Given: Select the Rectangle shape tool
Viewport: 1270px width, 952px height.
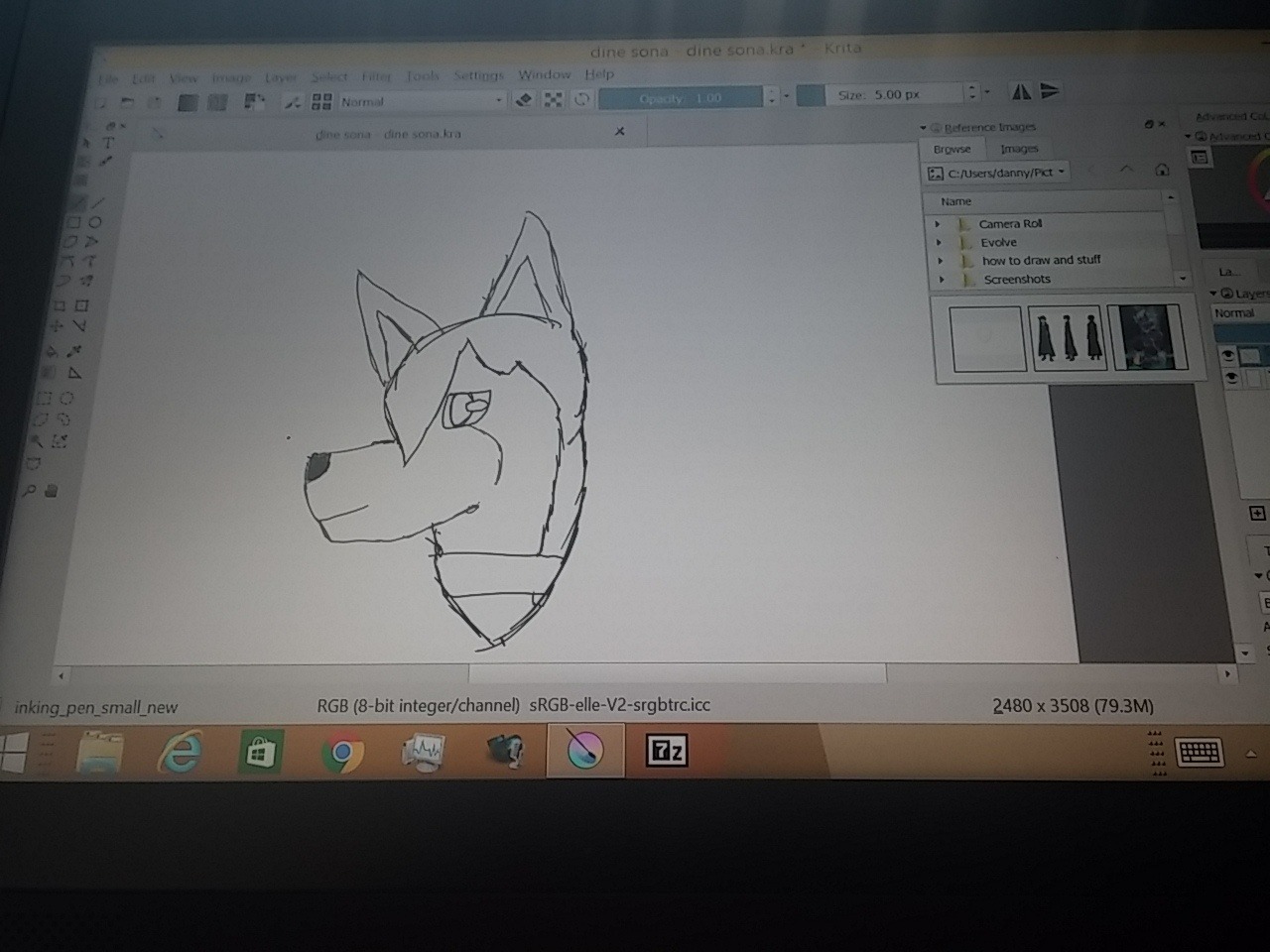Looking at the screenshot, I should click(x=74, y=222).
